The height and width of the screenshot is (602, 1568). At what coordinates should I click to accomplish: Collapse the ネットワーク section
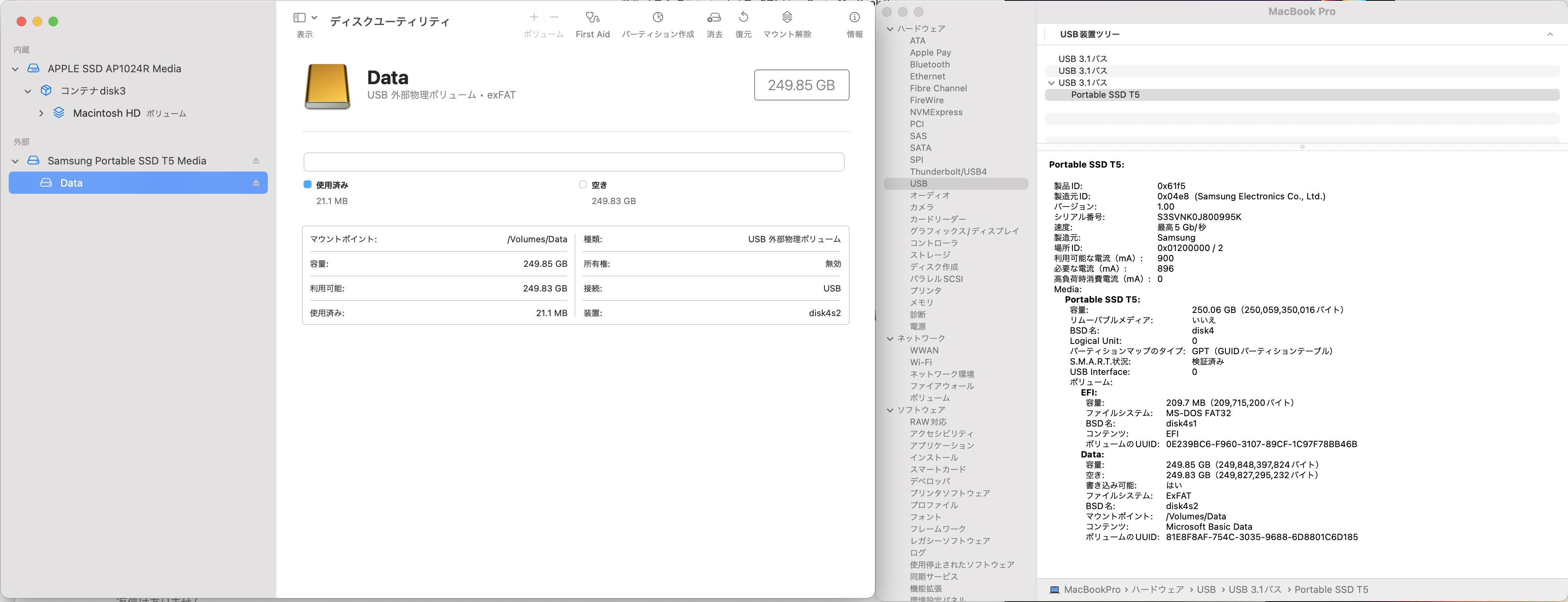click(x=890, y=339)
